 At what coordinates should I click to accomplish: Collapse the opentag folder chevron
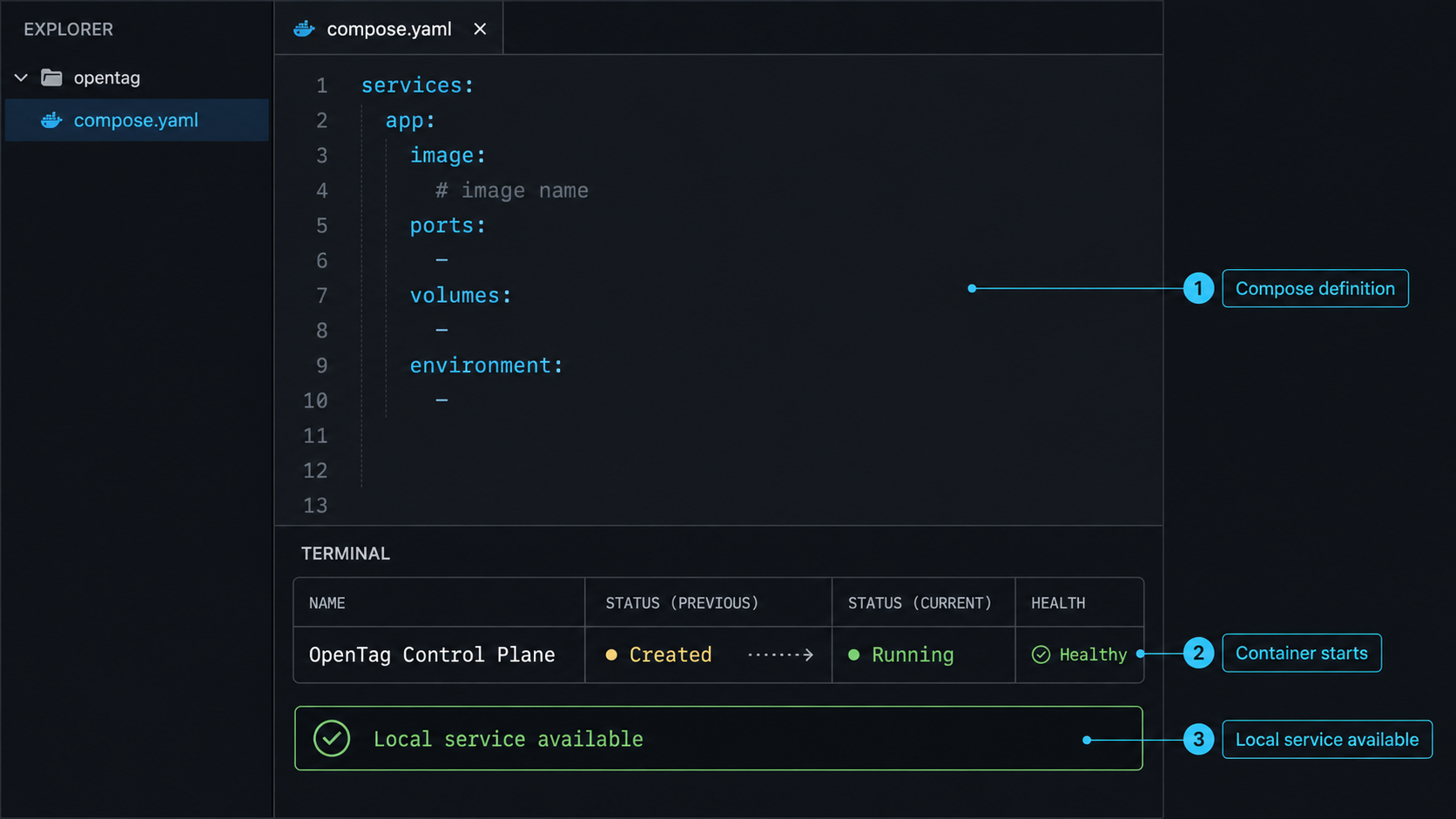[21, 78]
